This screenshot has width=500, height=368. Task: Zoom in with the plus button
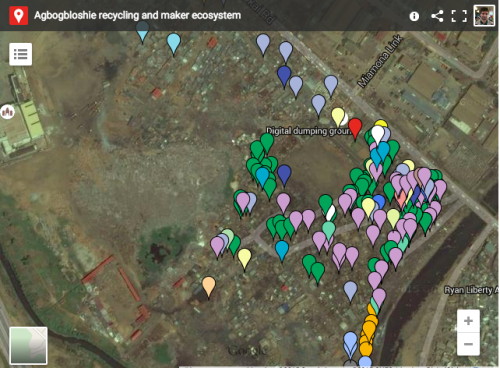pos(468,321)
